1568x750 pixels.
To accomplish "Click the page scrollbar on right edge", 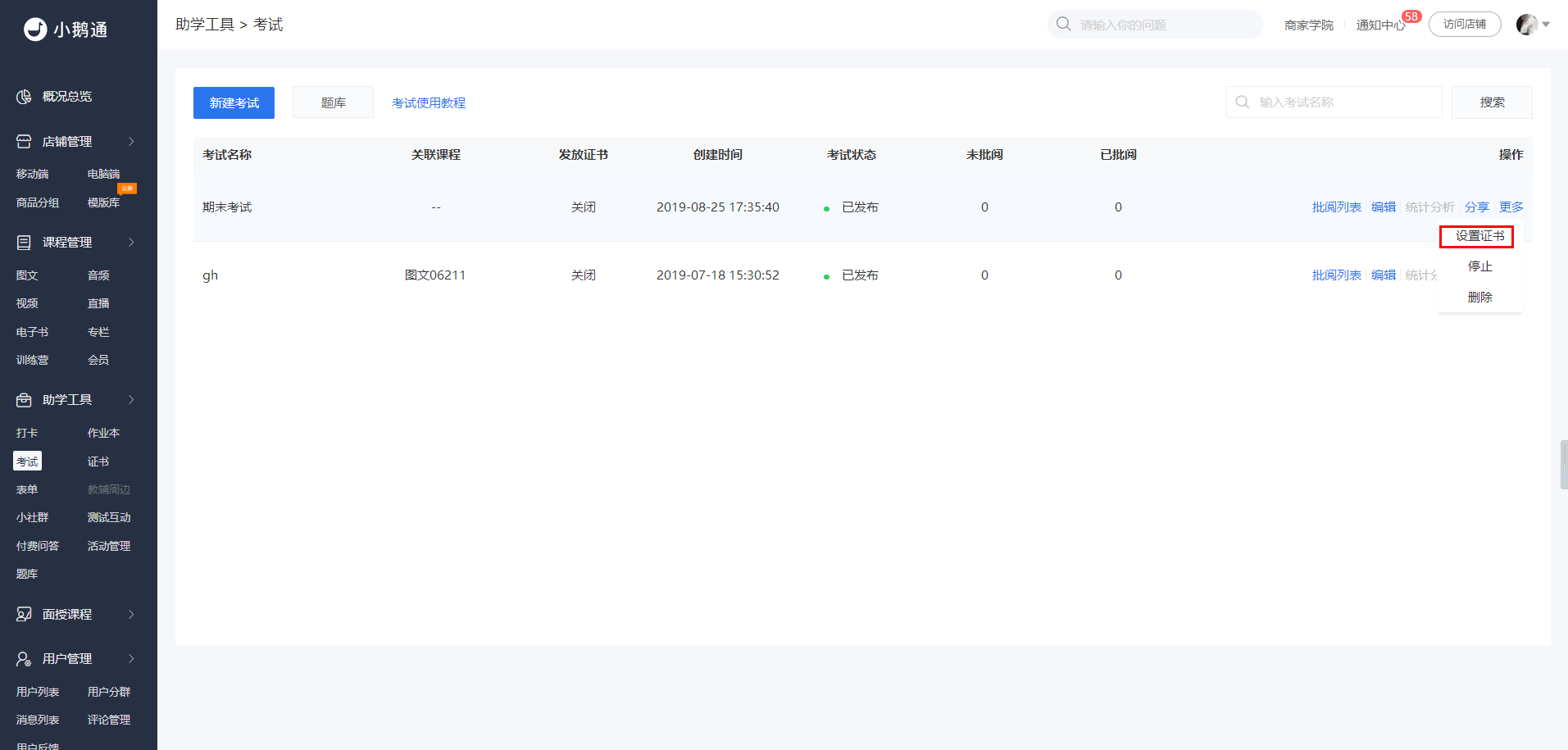I will [1564, 465].
